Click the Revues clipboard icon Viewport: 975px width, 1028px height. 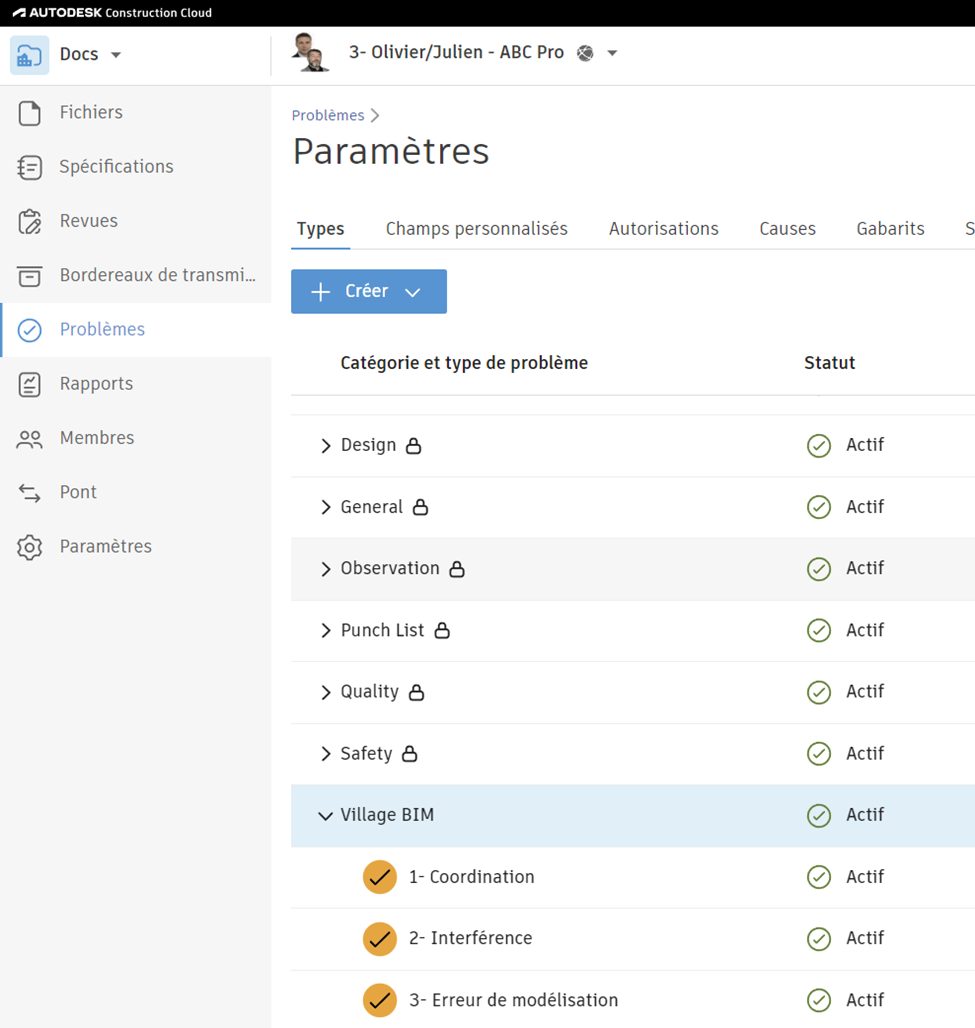(30, 222)
